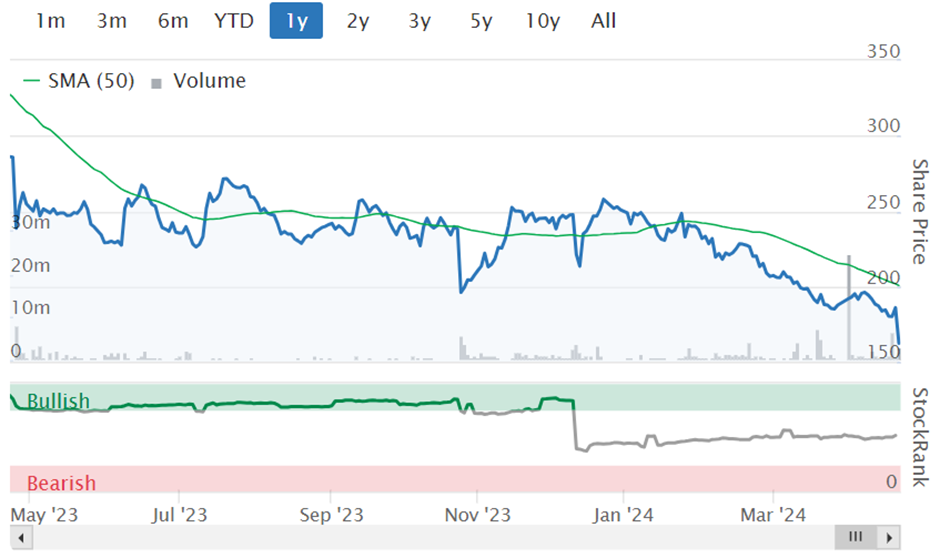This screenshot has height=558, width=940.
Task: Click the Jan '24 axis label
Action: point(623,515)
